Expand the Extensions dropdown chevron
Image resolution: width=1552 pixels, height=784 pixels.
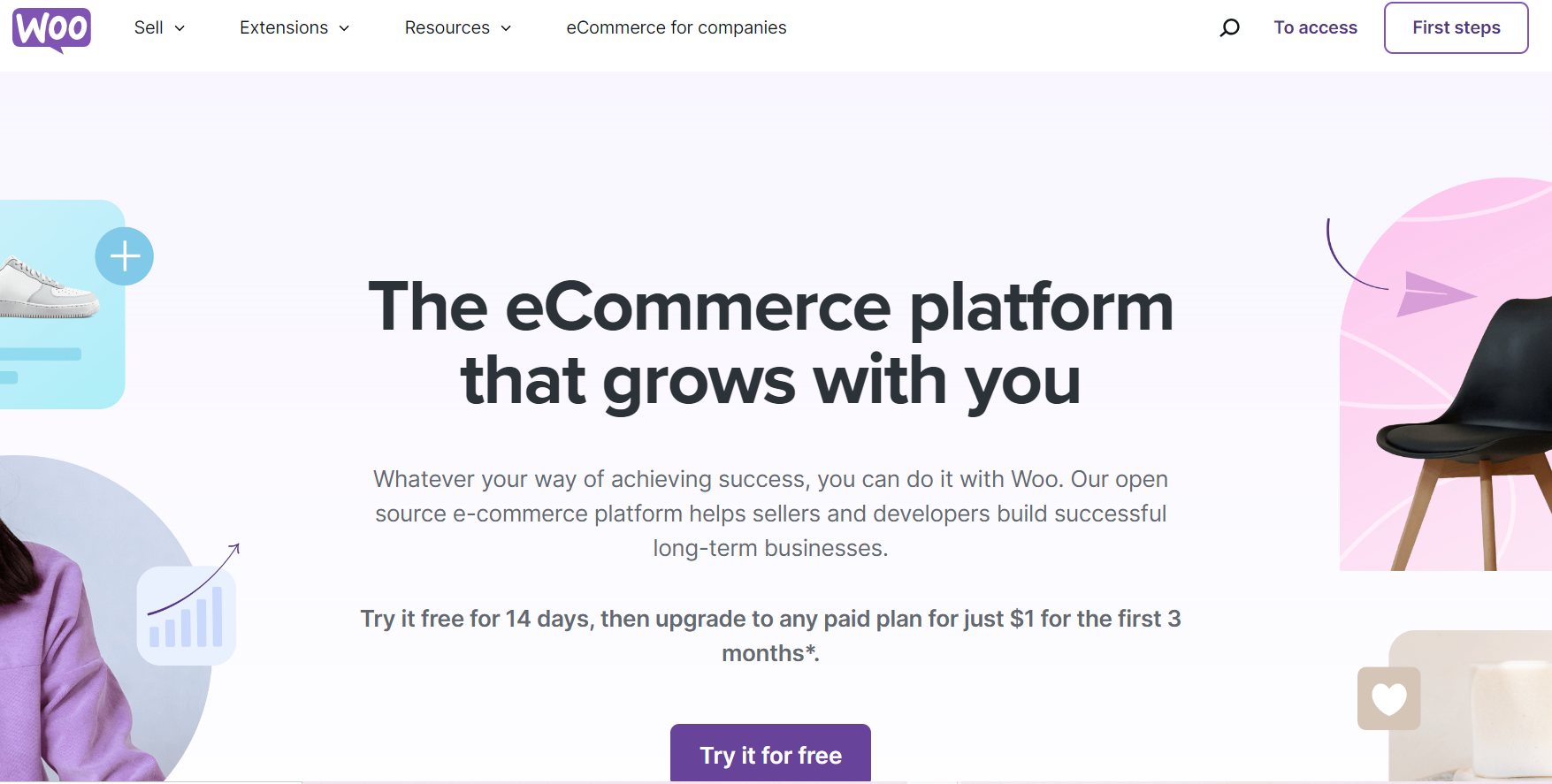(x=344, y=28)
